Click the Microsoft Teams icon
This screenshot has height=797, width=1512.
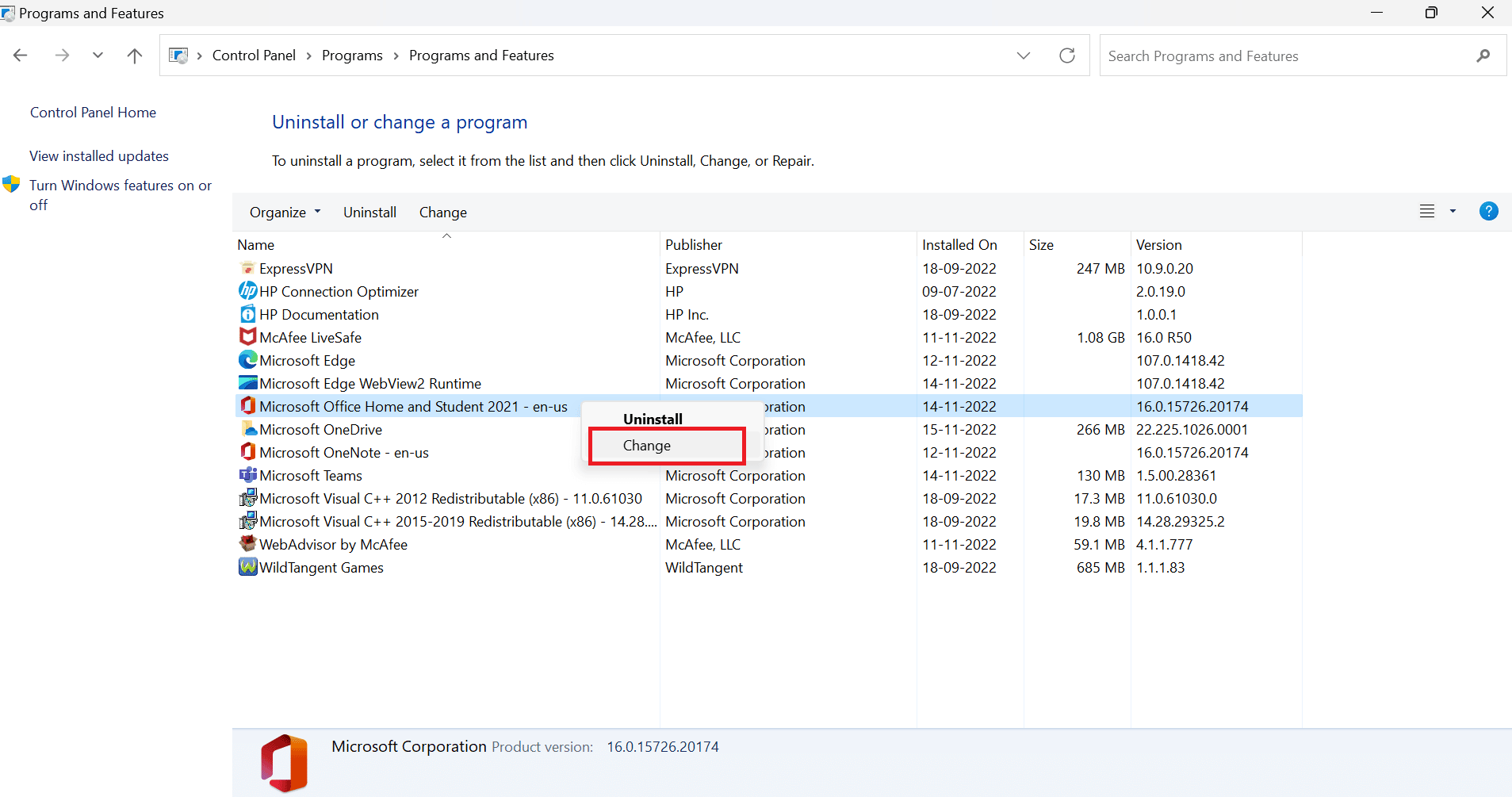tap(247, 475)
